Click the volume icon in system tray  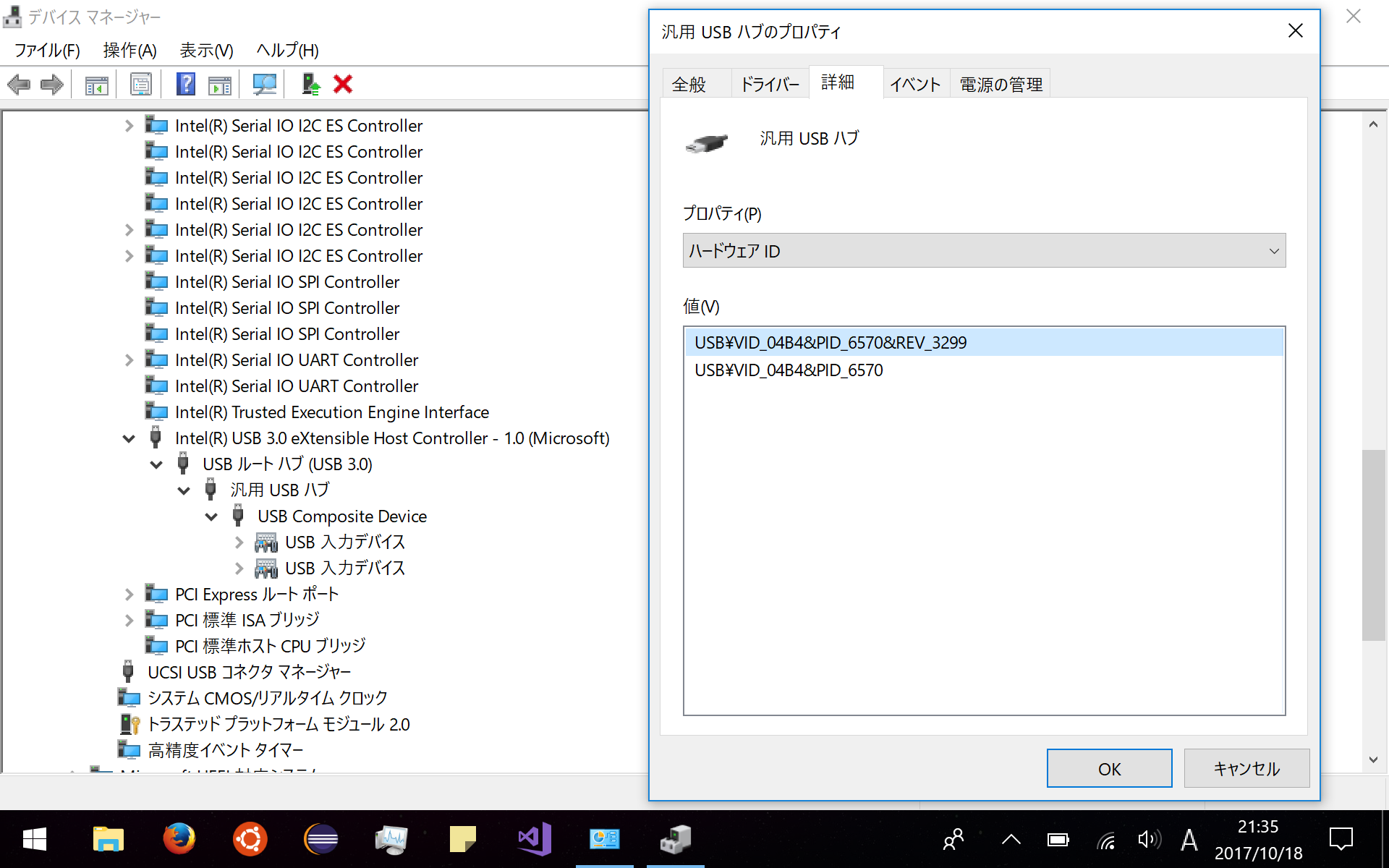[1148, 840]
